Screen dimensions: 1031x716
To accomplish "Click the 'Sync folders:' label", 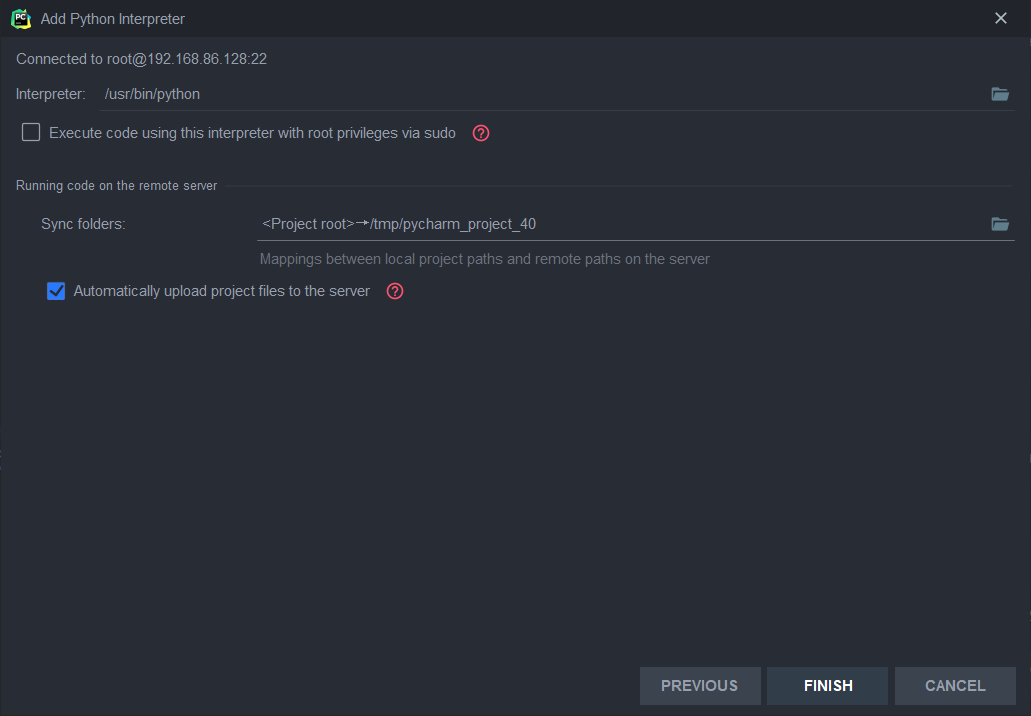I will pos(83,224).
